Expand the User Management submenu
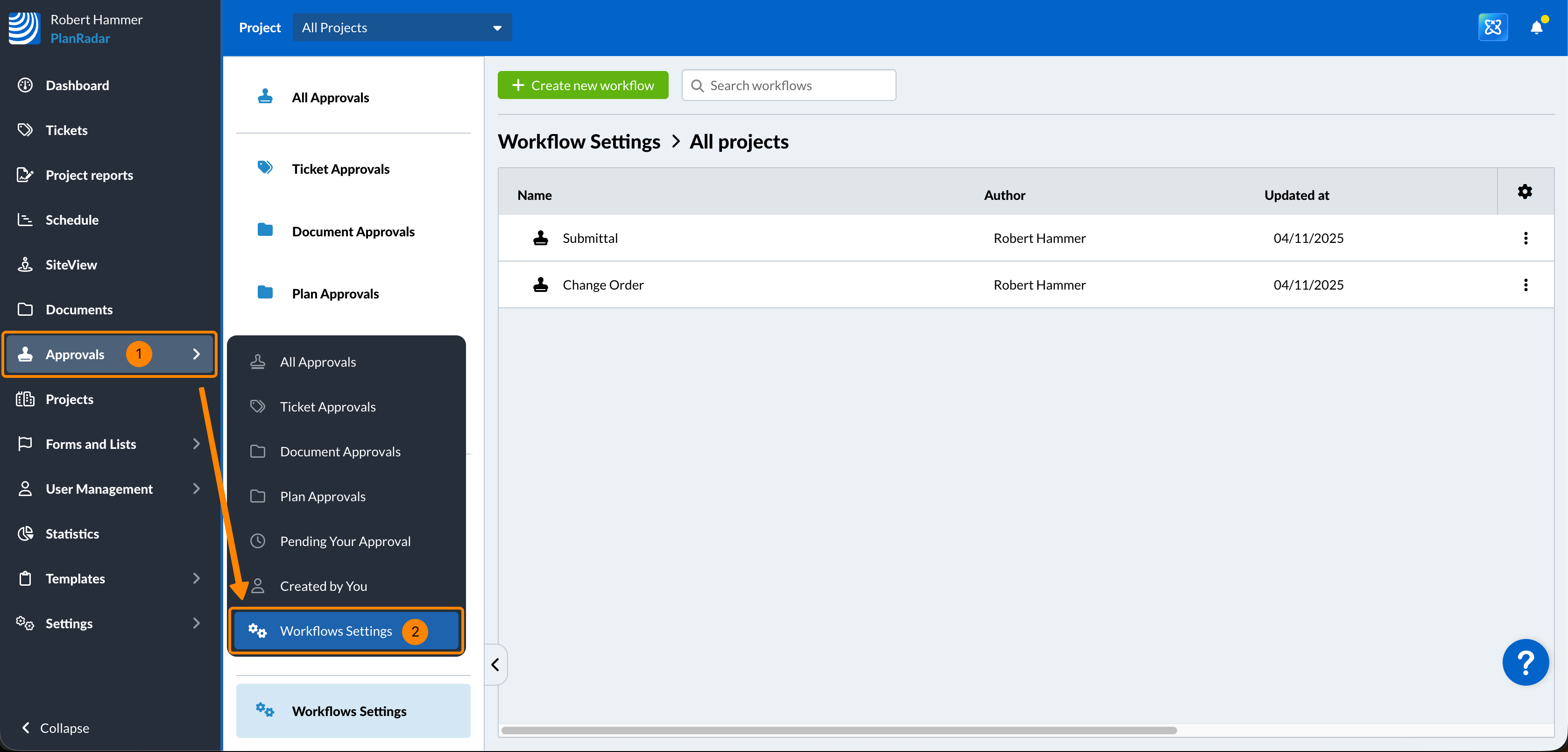1568x752 pixels. pyautogui.click(x=196, y=489)
